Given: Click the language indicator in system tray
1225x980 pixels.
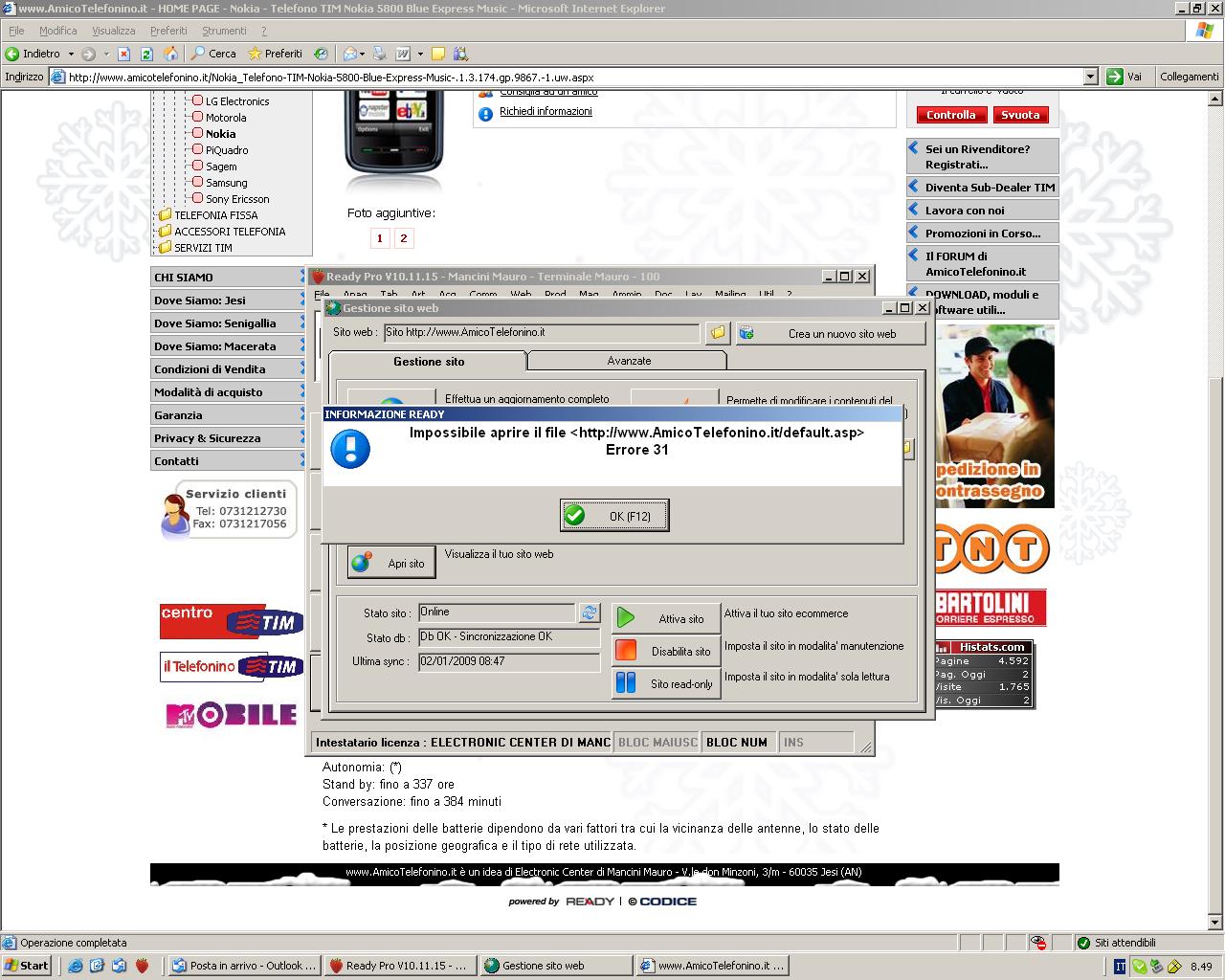Looking at the screenshot, I should pos(1120,967).
